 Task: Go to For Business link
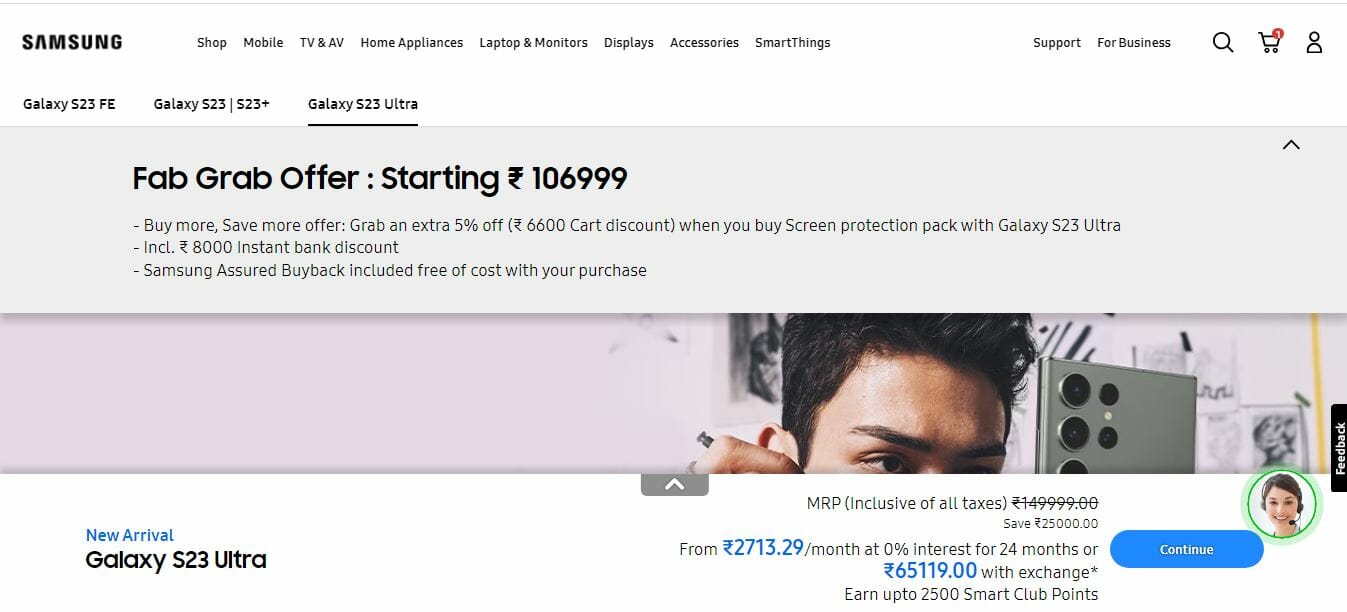[1134, 43]
